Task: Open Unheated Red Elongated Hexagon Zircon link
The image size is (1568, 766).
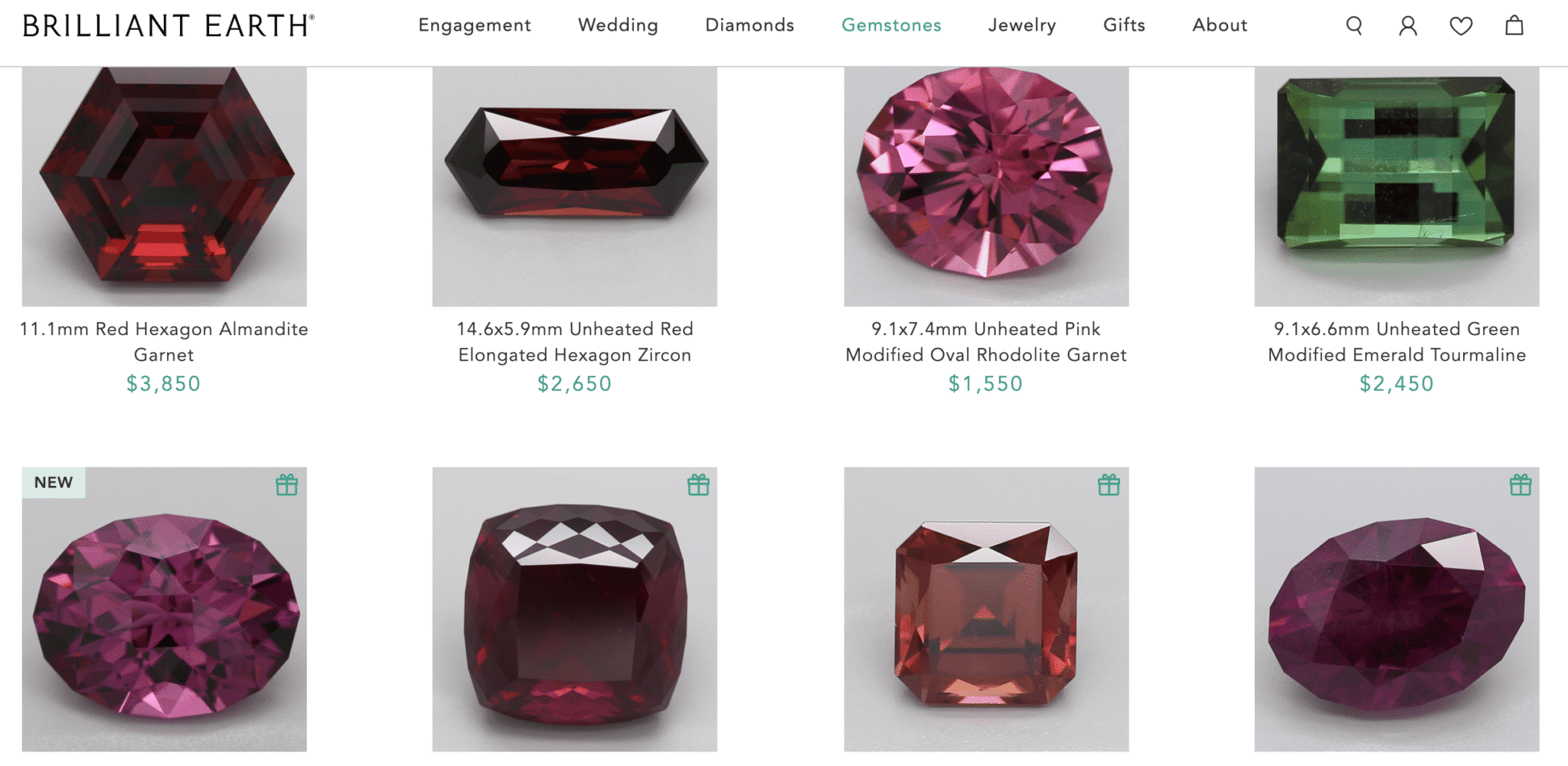Action: [575, 341]
